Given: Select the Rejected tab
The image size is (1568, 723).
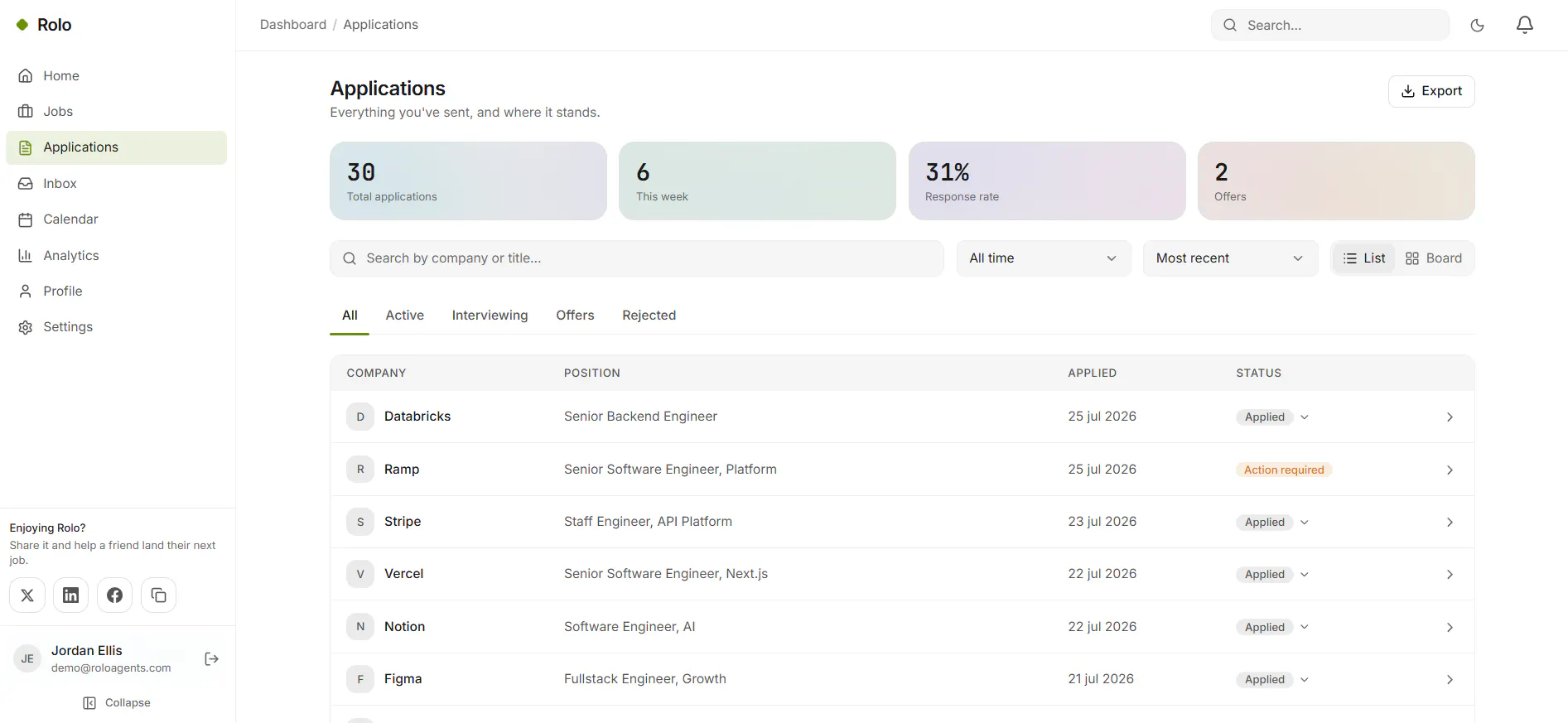Looking at the screenshot, I should click(x=649, y=316).
